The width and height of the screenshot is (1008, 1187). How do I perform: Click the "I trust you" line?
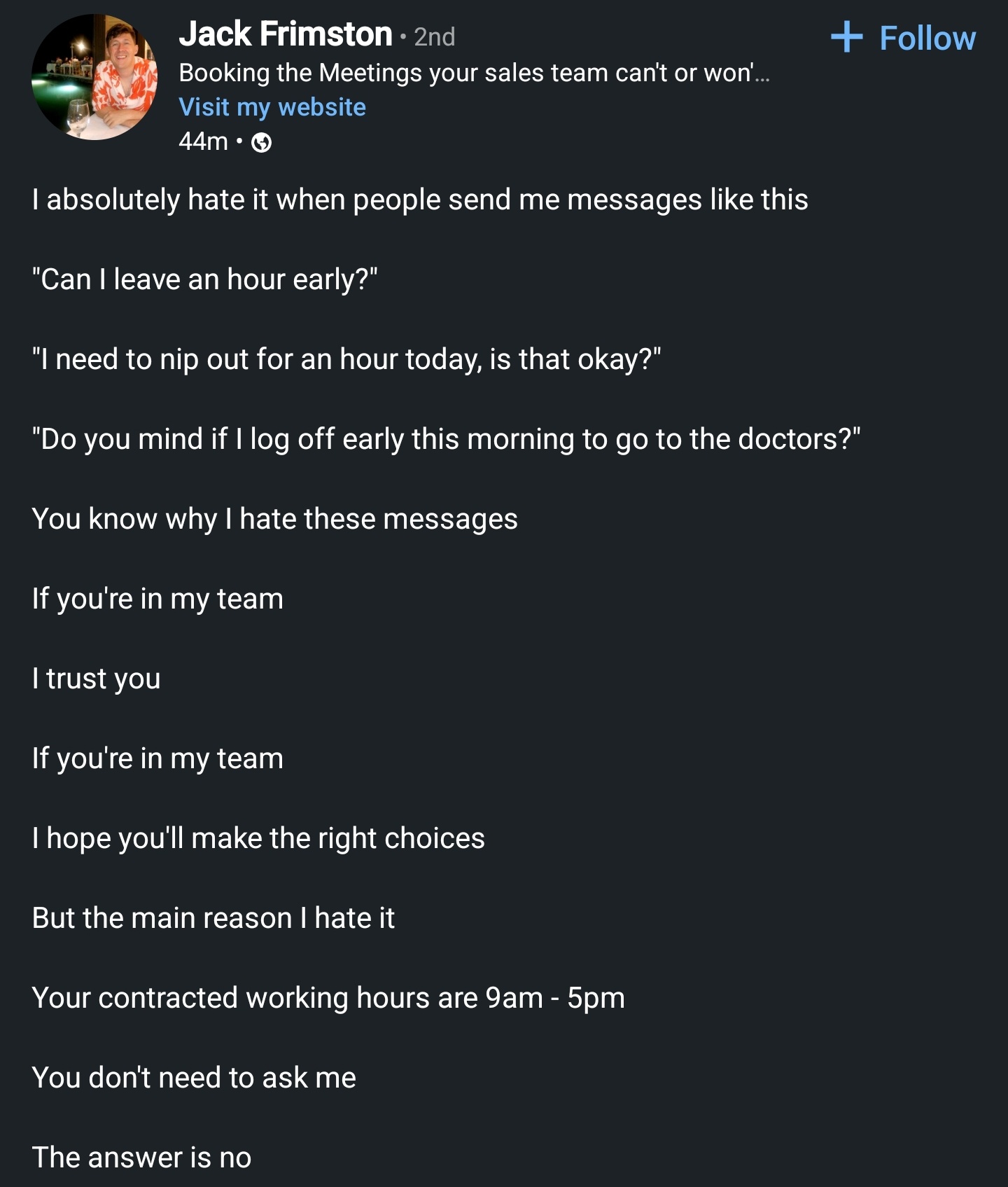click(x=97, y=679)
